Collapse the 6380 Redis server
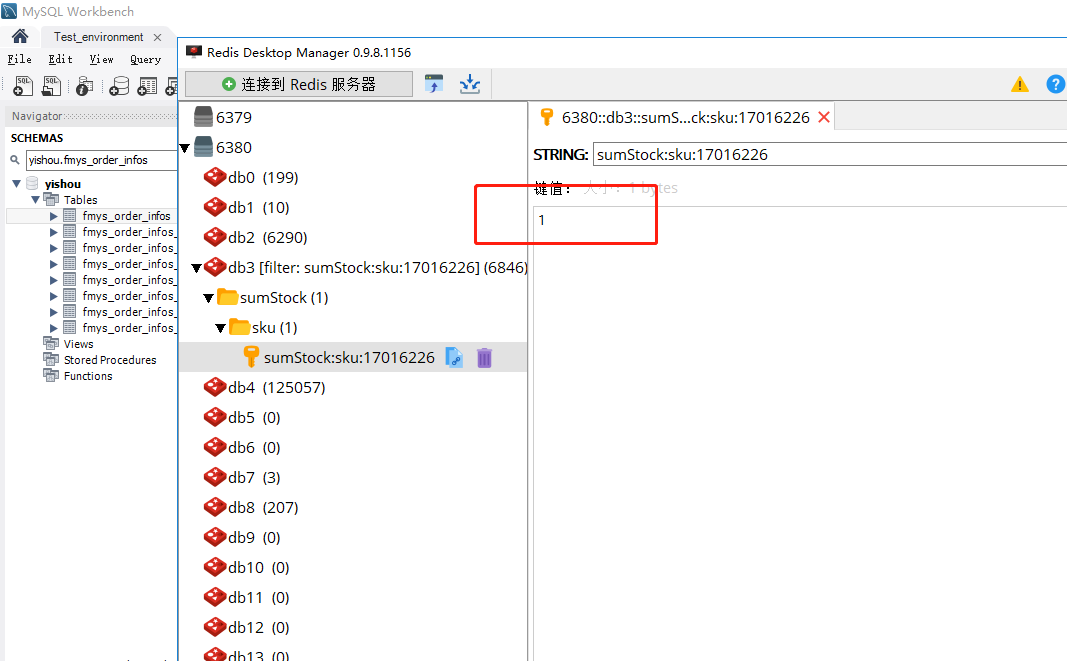Screen dimensions: 1067x661 tap(184, 148)
